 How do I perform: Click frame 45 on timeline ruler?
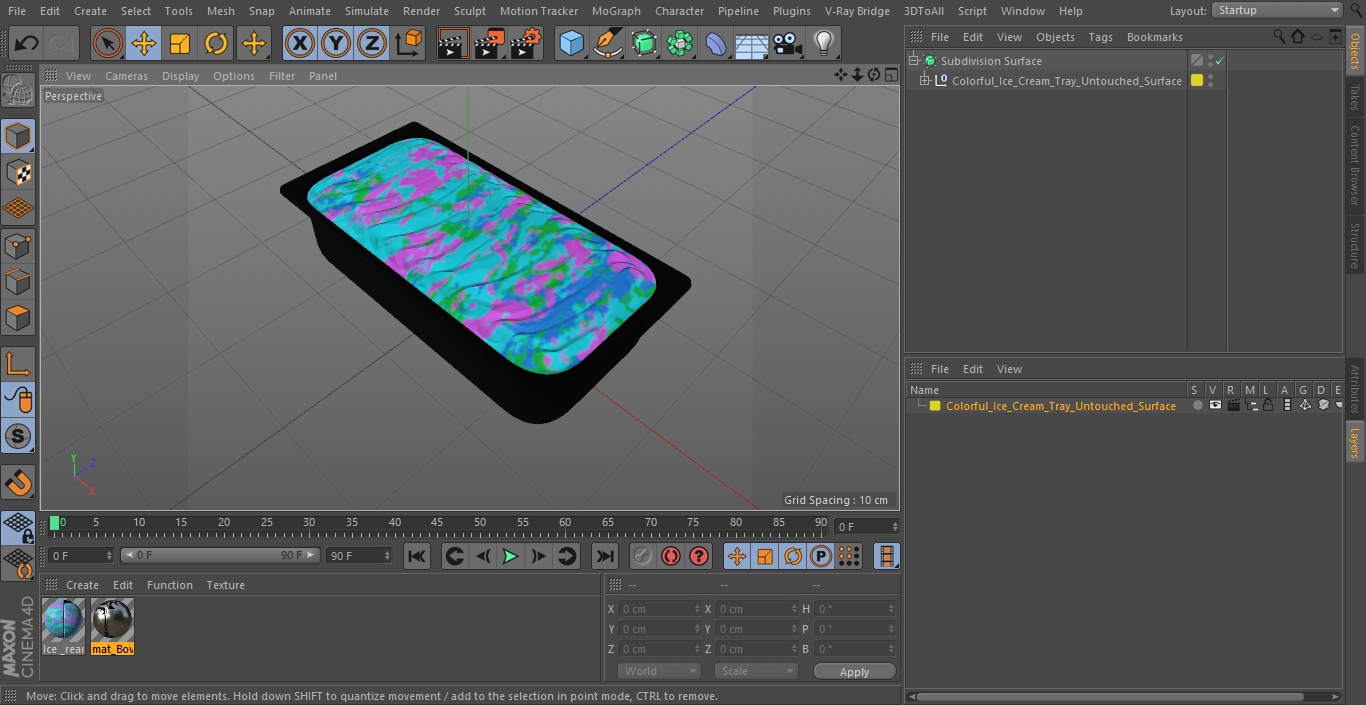437,523
